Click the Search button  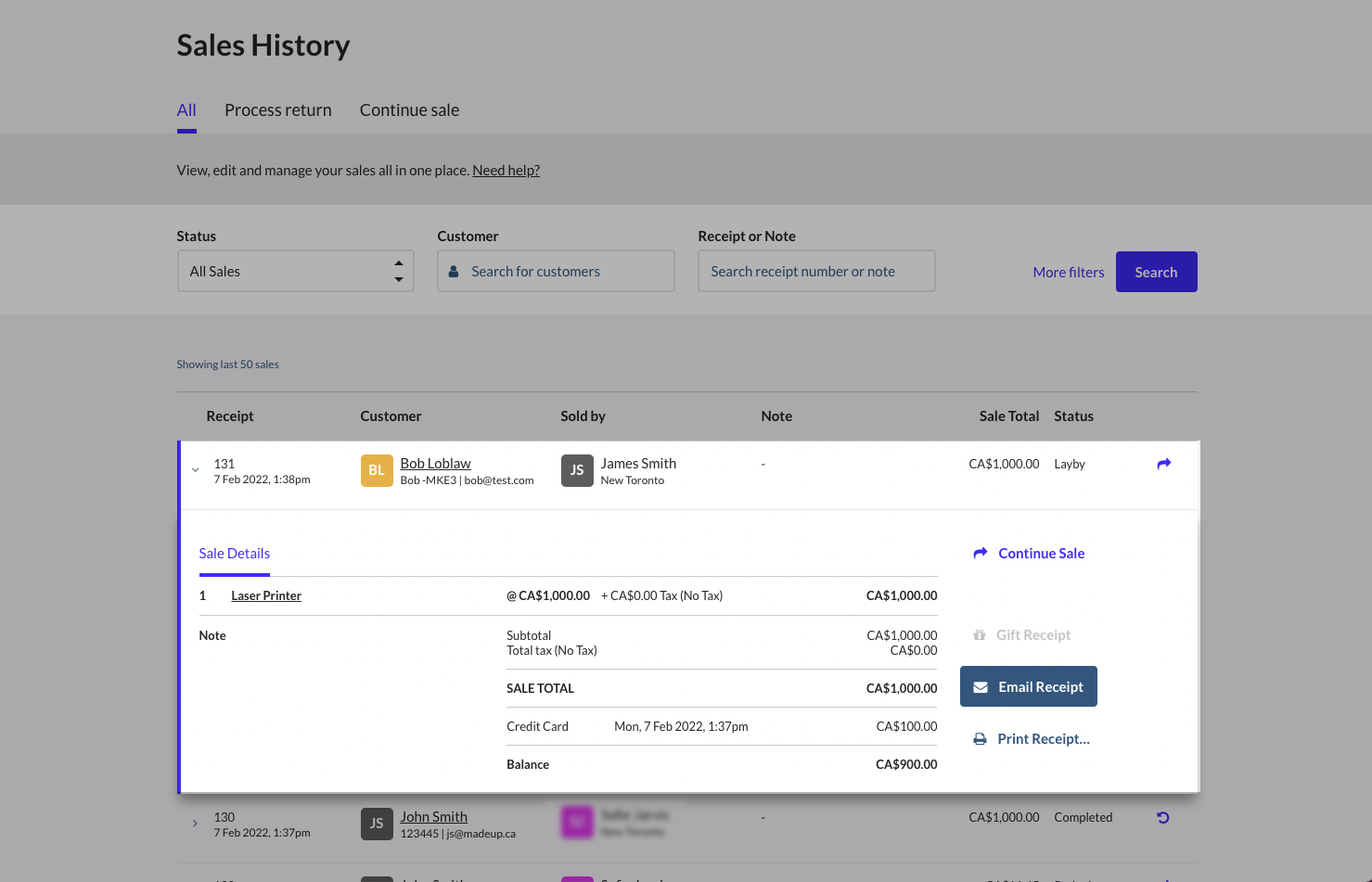pyautogui.click(x=1156, y=272)
